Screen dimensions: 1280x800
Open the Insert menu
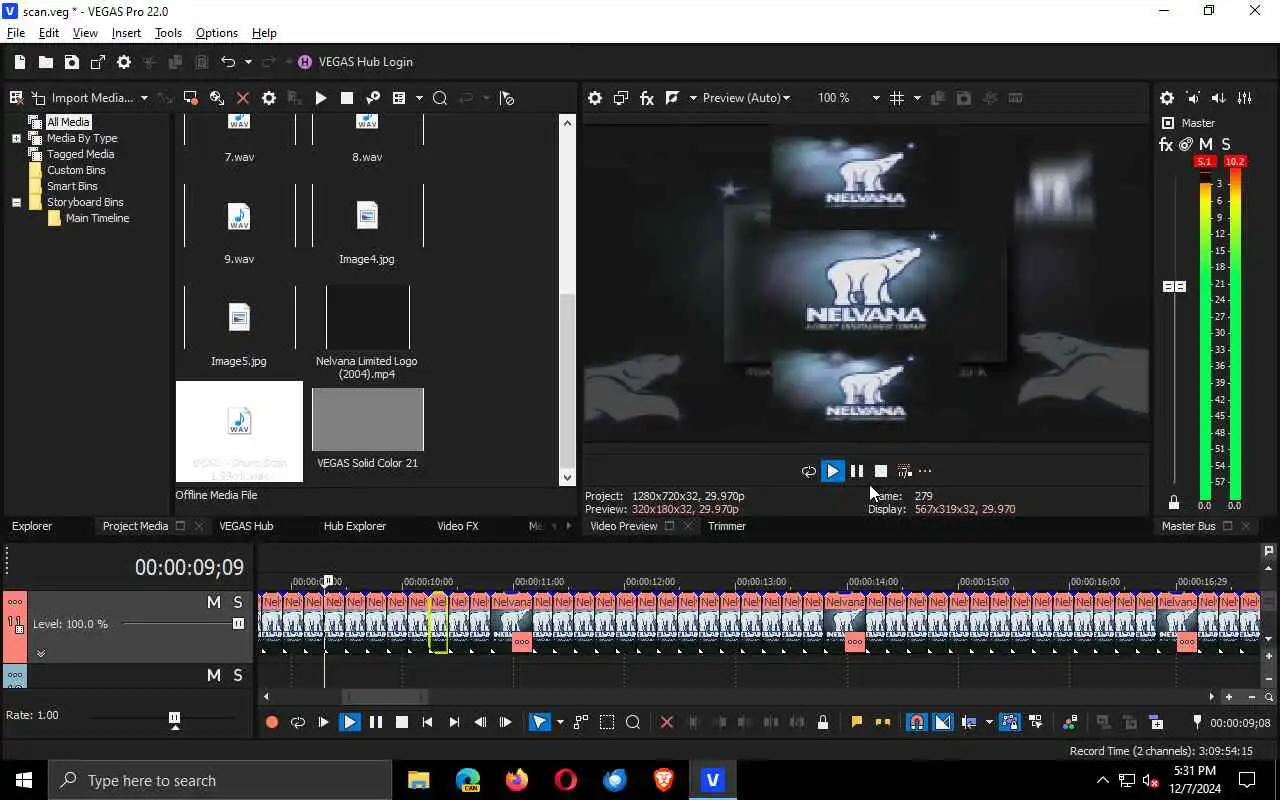tap(126, 33)
